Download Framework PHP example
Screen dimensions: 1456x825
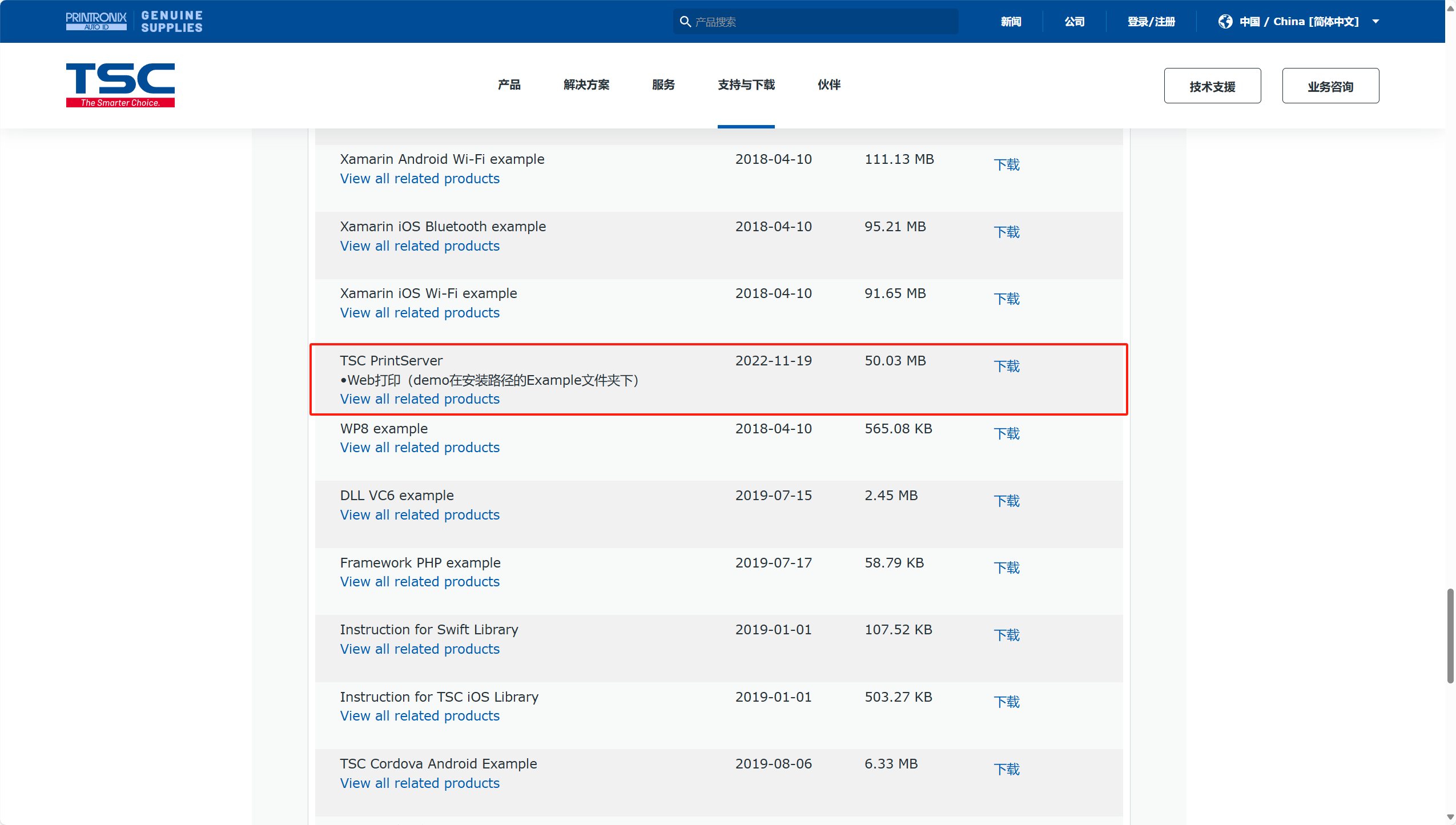point(1007,568)
